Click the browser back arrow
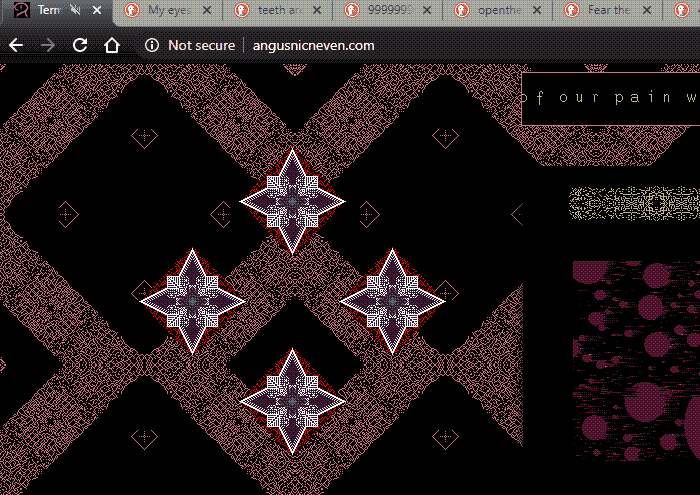This screenshot has height=495, width=700. click(16, 45)
